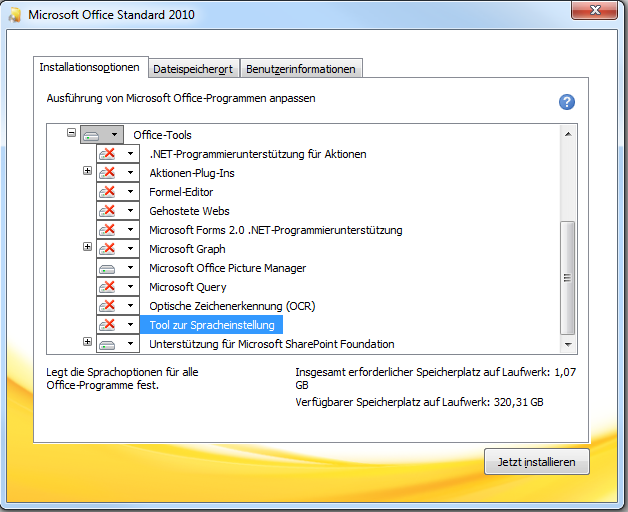Click unavailable icon beside Optische Zeichenerkennung (OCR)
628x512 pixels.
(108, 306)
